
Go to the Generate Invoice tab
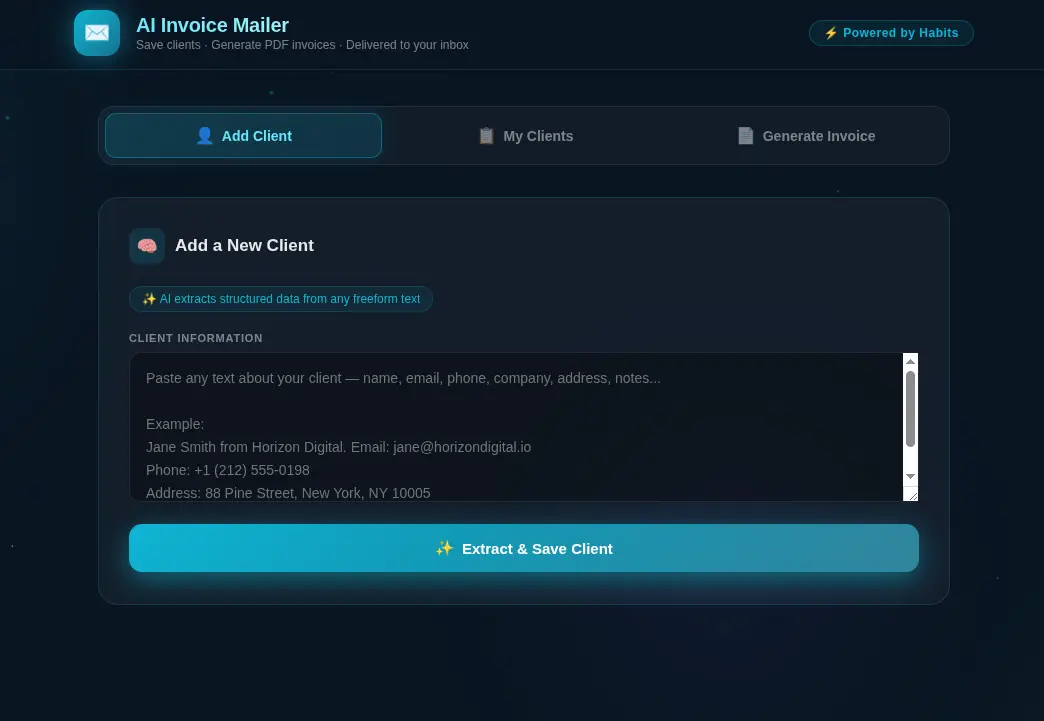pos(806,136)
